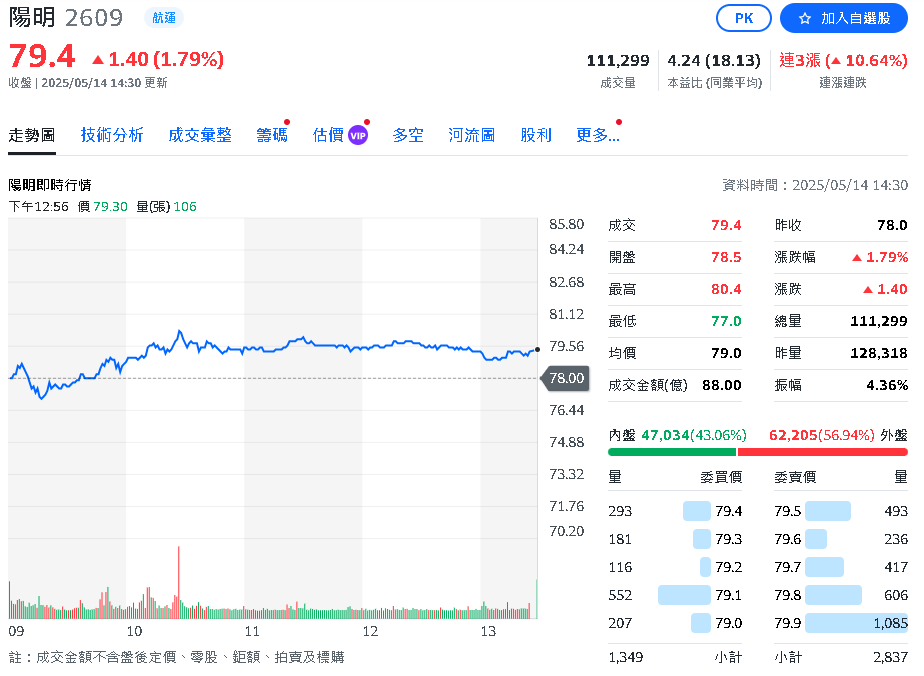Click bid price 79.3 row
924x676 pixels.
click(675, 539)
